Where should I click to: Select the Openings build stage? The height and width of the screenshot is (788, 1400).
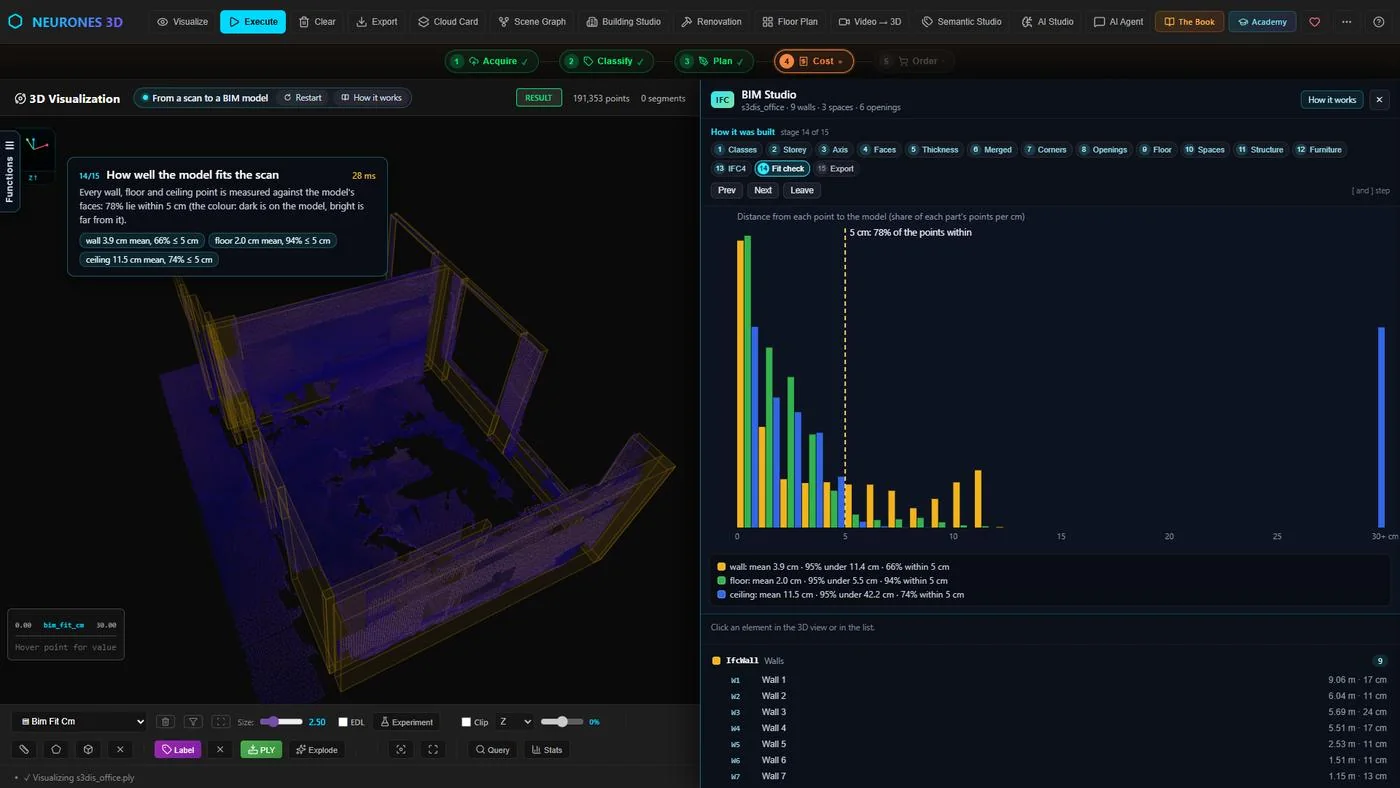(x=1103, y=150)
